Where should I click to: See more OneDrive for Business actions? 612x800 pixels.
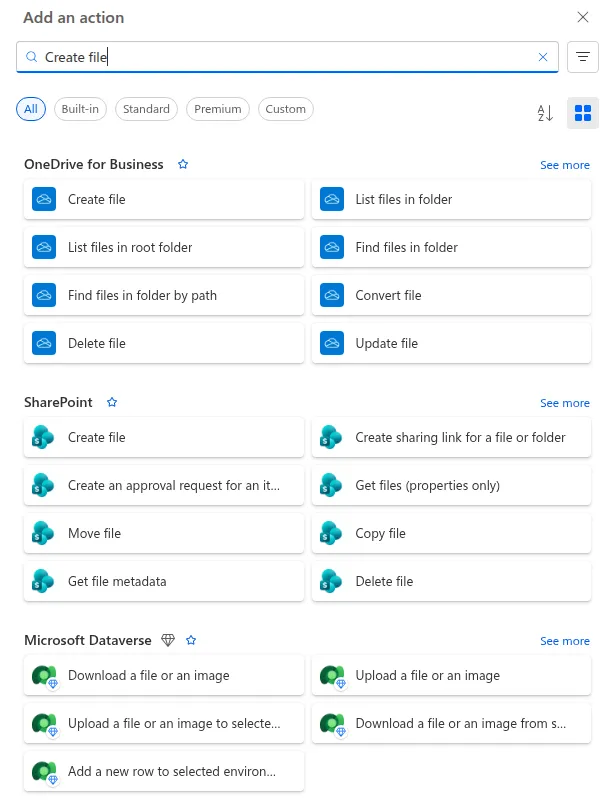[565, 165]
